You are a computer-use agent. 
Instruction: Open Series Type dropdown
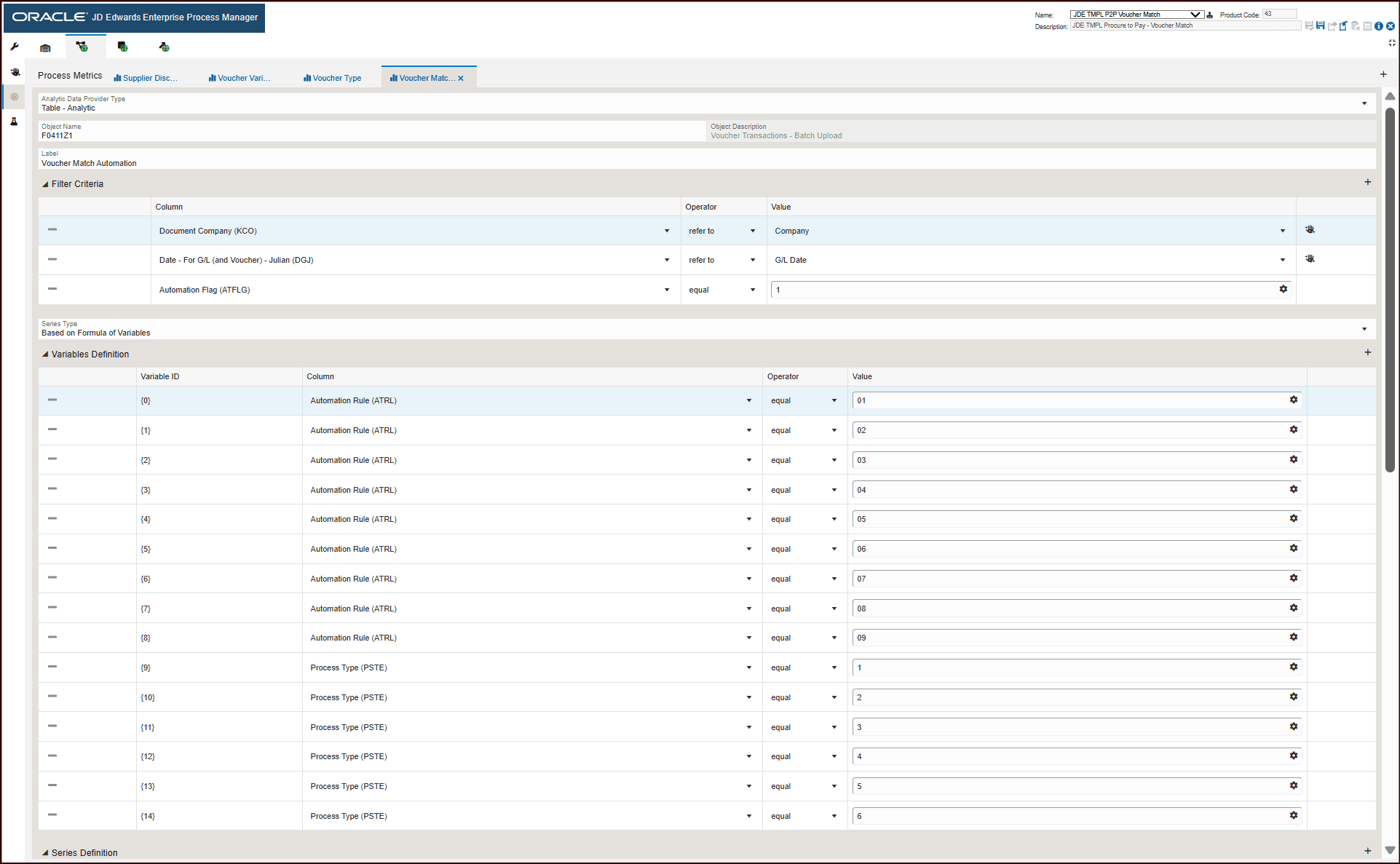coord(1364,329)
